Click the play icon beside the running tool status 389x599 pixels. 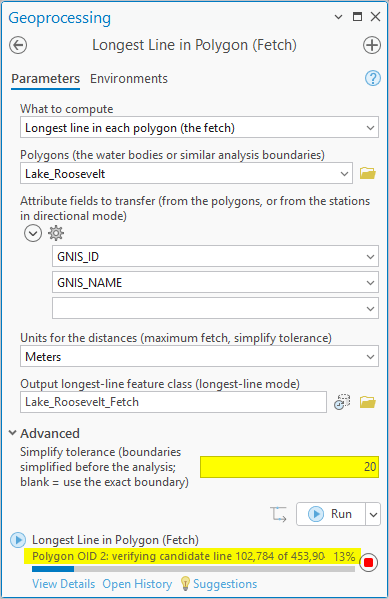18,540
